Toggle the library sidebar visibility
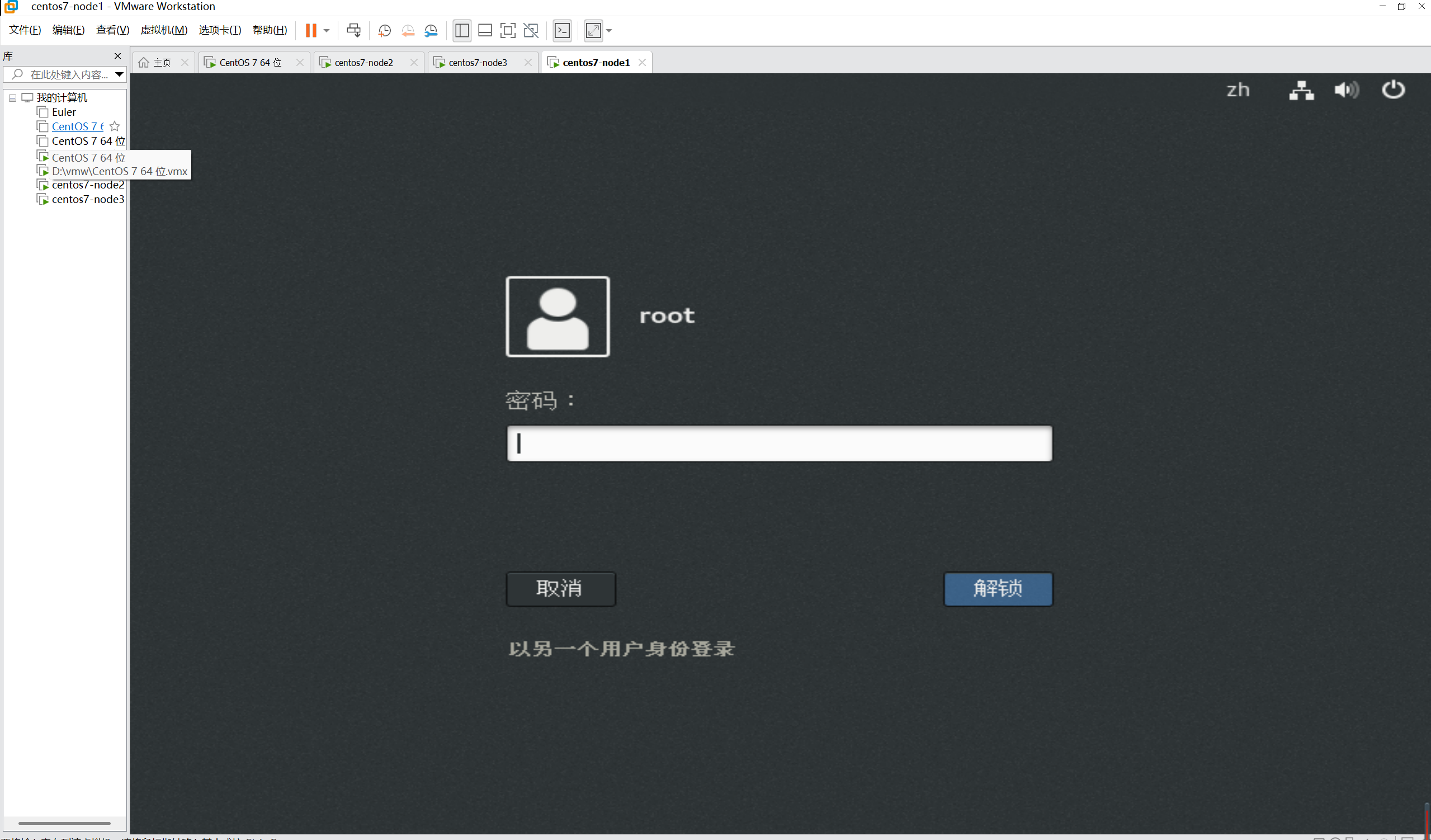Screen dimensions: 1431x840 point(462,30)
